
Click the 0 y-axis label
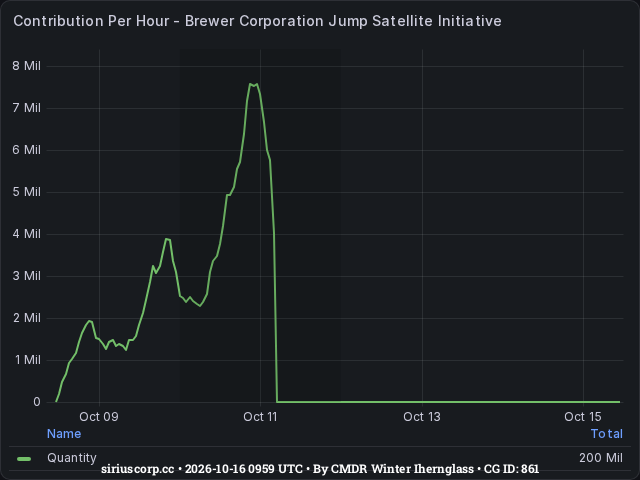[37, 402]
